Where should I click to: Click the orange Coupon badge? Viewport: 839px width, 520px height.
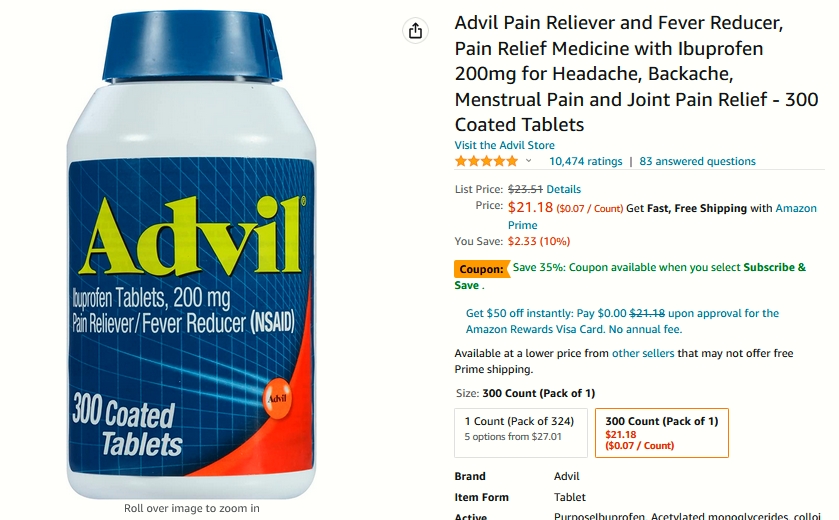(x=482, y=269)
